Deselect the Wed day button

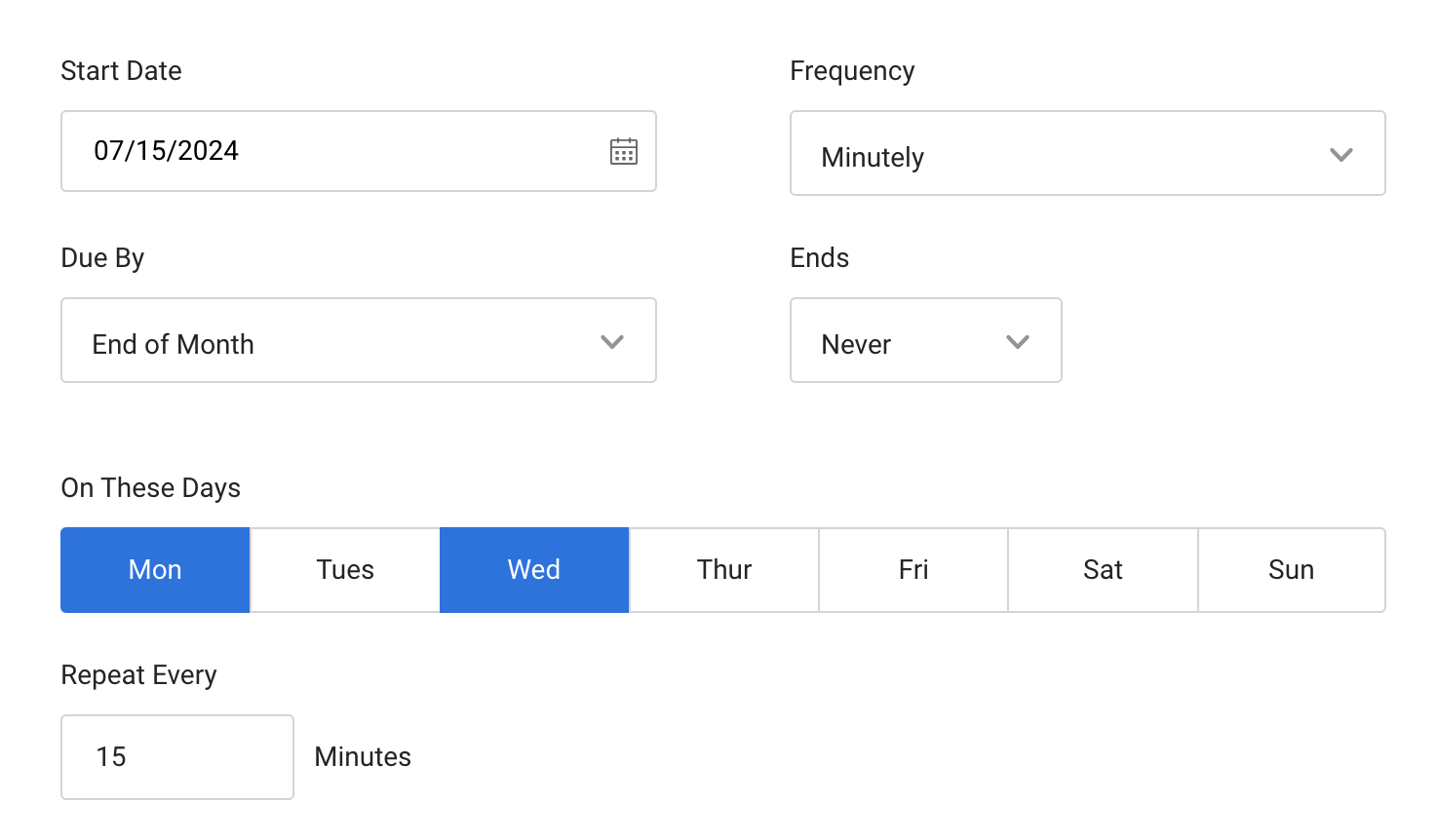(x=534, y=570)
